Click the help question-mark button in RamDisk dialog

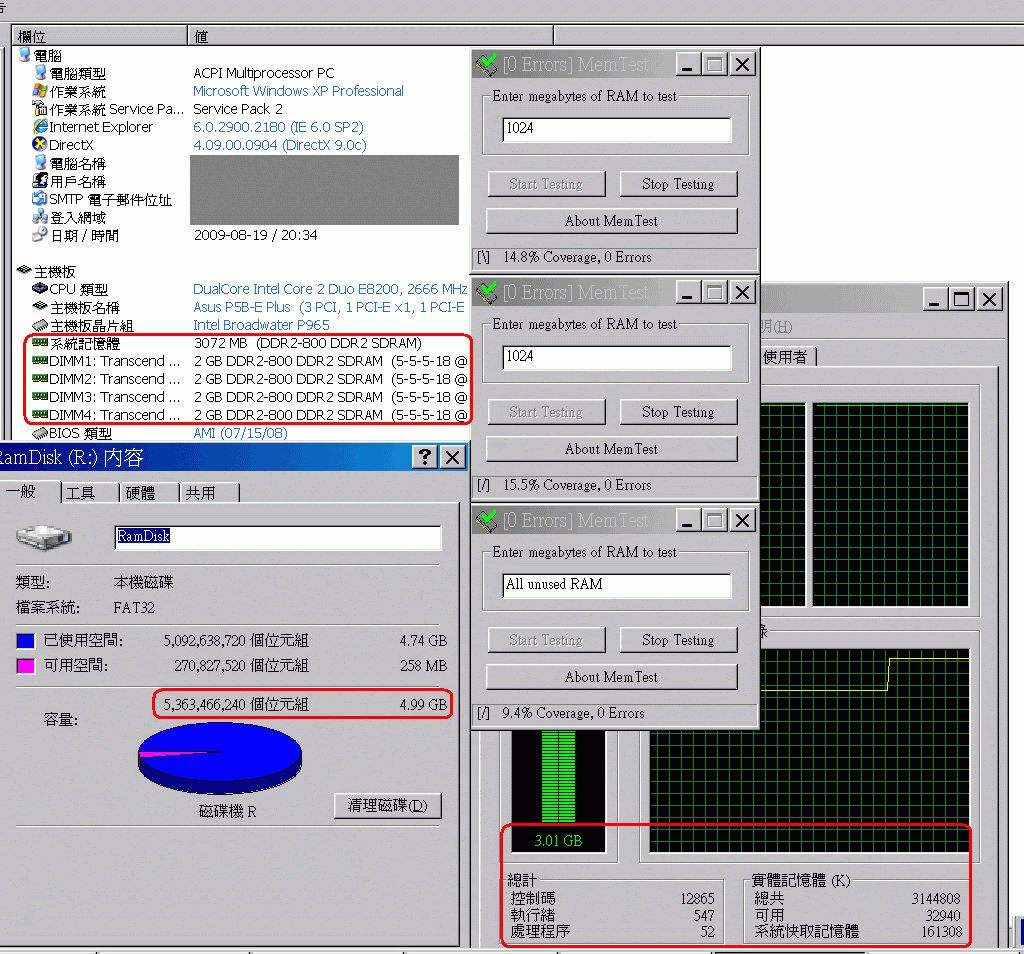[x=425, y=457]
